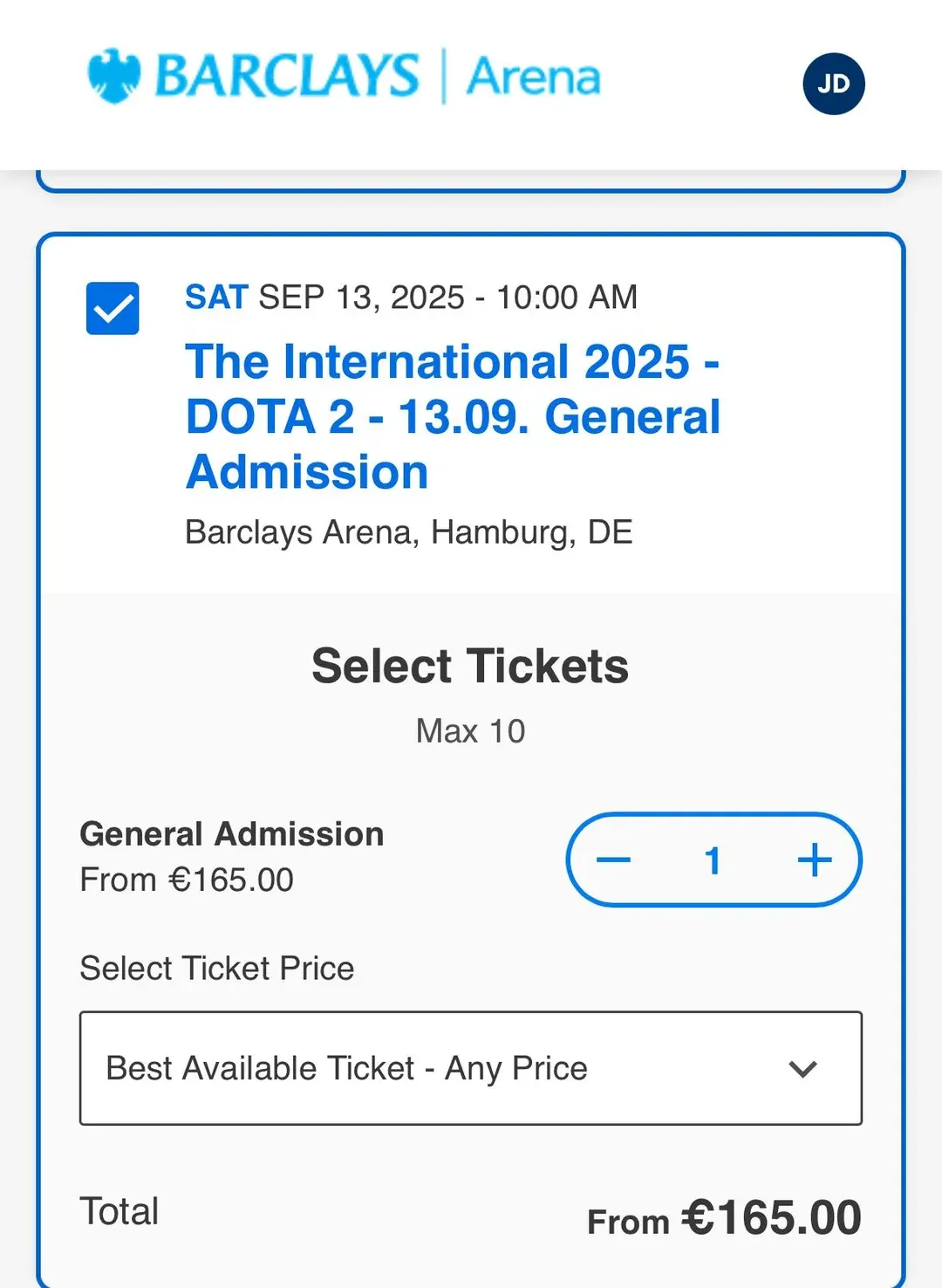Uncheck The International 2025 event checkbox
The height and width of the screenshot is (1288, 942).
coord(113,308)
